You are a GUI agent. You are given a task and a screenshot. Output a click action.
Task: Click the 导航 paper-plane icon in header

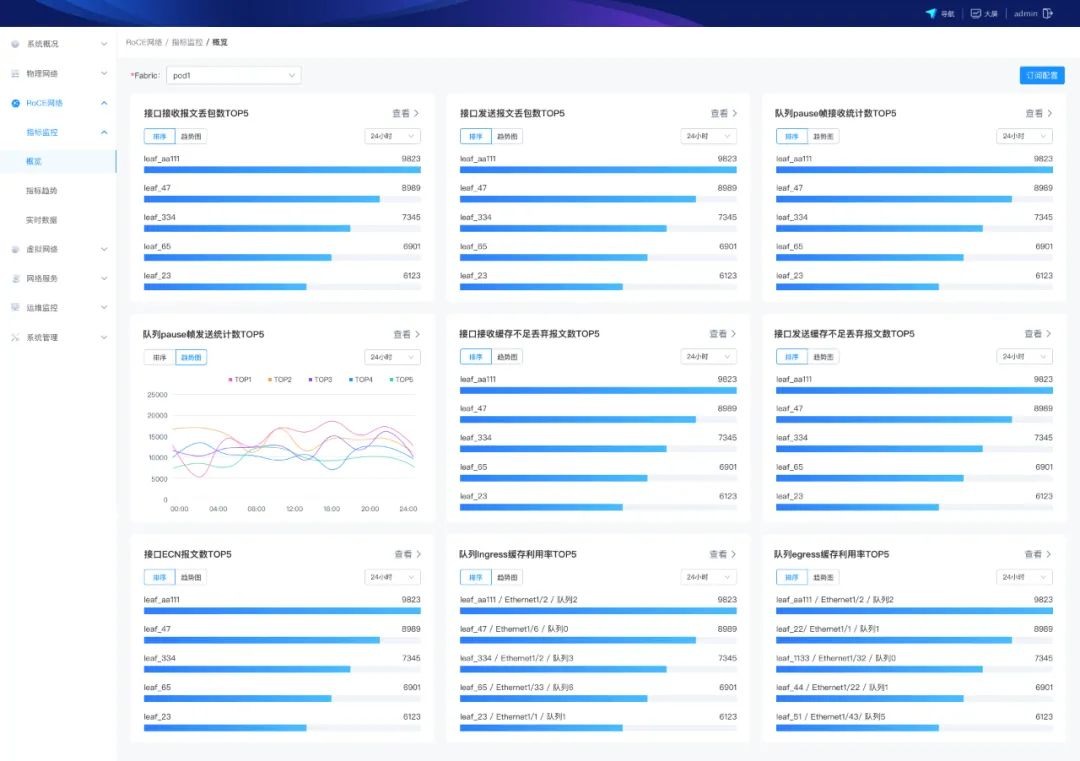pyautogui.click(x=930, y=14)
